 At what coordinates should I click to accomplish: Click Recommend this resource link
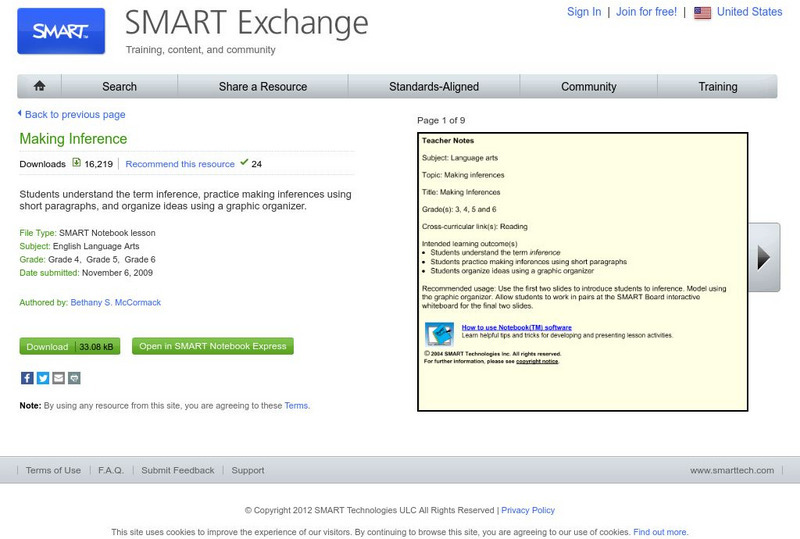pyautogui.click(x=180, y=164)
